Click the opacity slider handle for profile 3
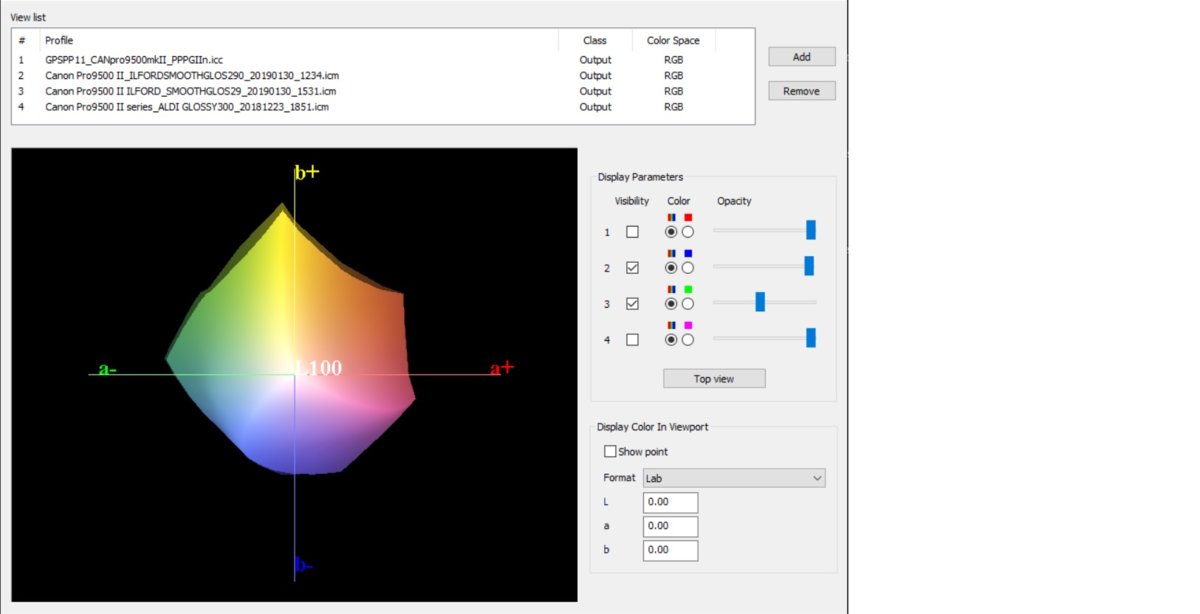 tap(760, 302)
